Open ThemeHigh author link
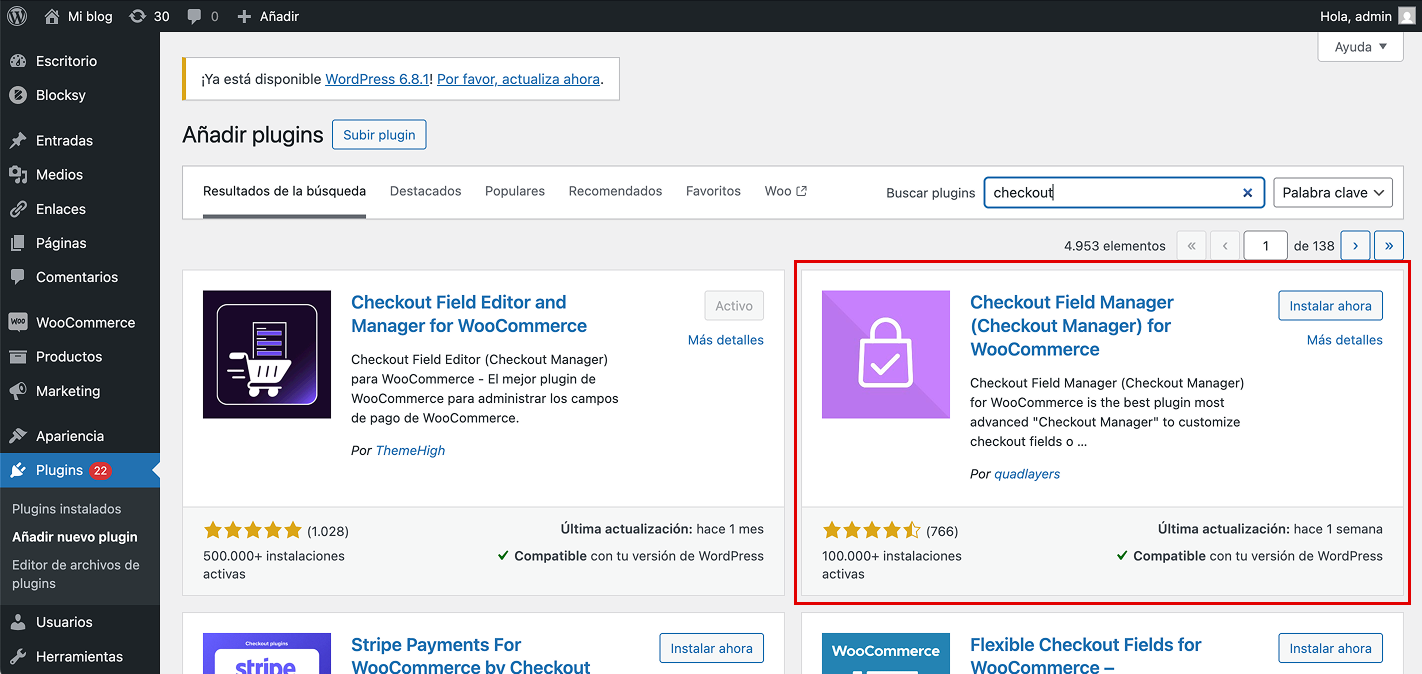 tap(410, 450)
